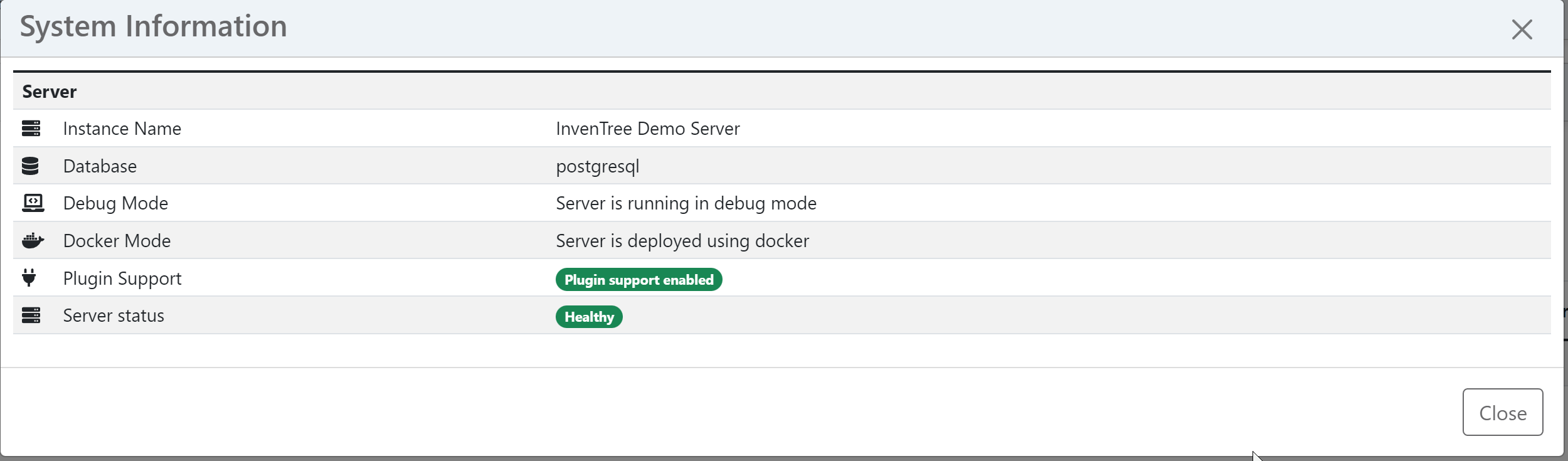Click the server icon beside Instance Name

click(31, 129)
